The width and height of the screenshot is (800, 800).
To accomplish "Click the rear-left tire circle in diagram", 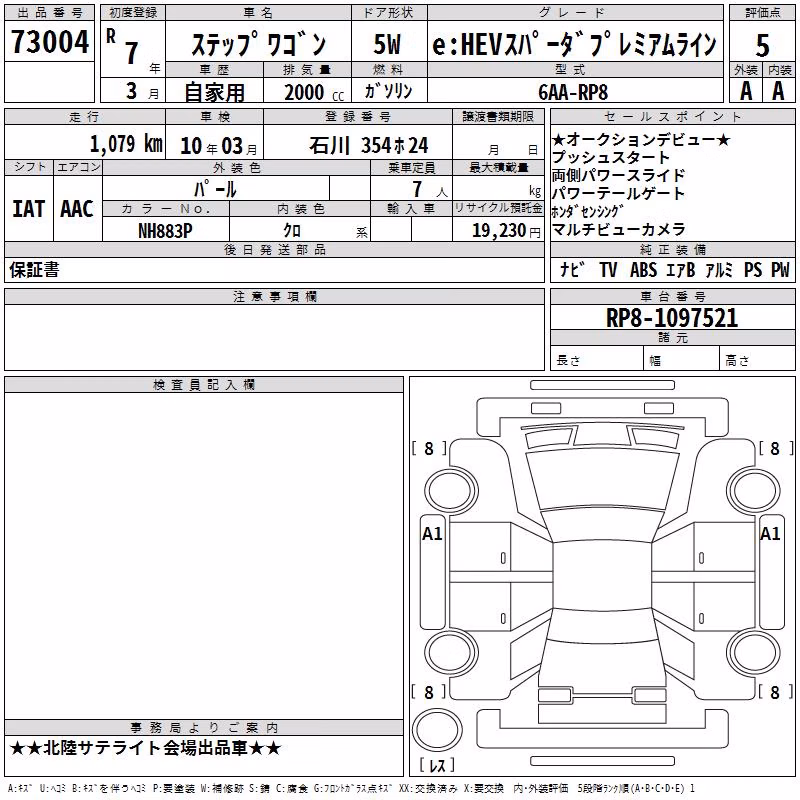I will pyautogui.click(x=451, y=653).
